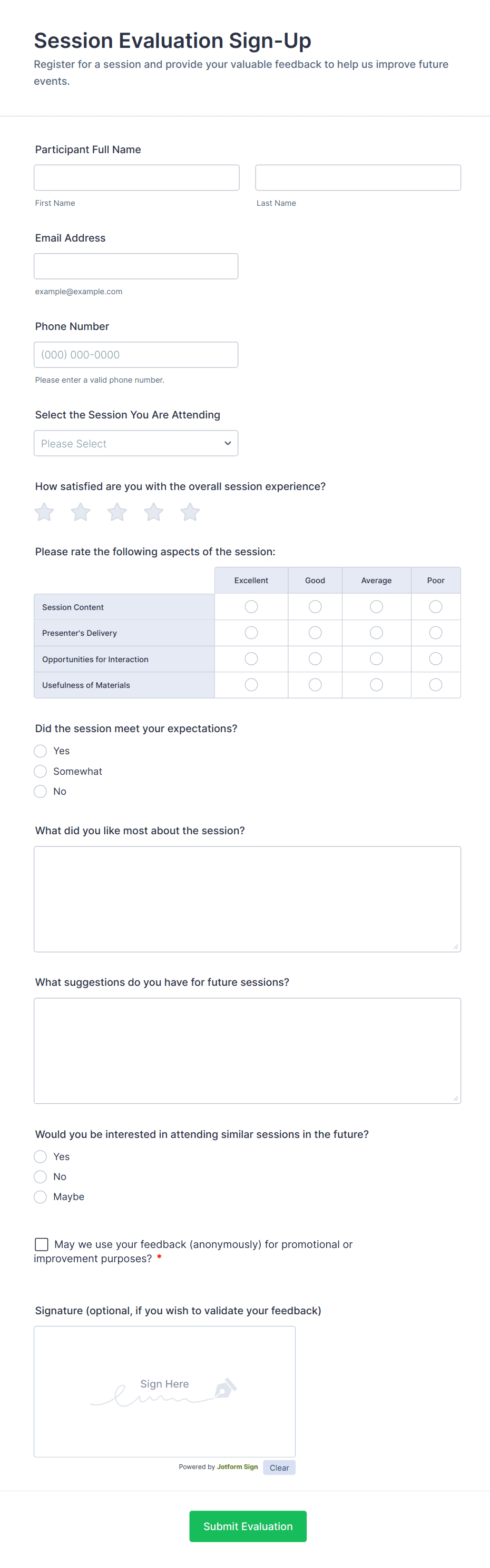
Task: Select Maybe for attending future sessions
Action: (41, 1196)
